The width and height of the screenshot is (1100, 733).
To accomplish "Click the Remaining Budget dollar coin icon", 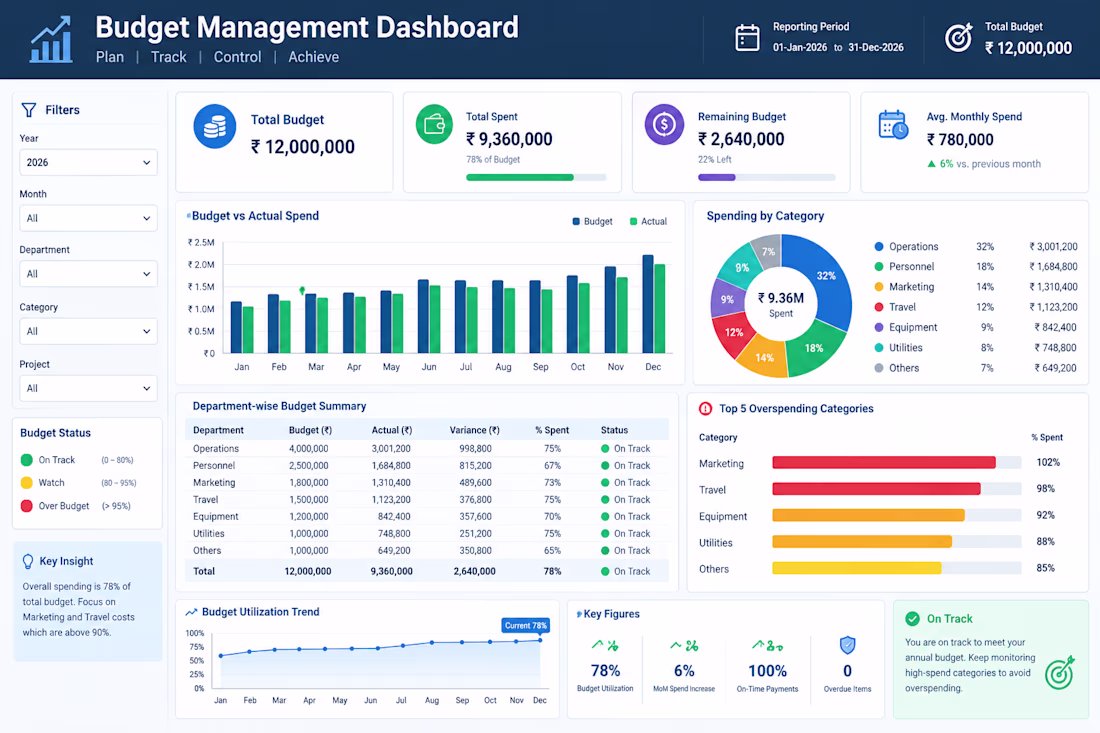I will pos(664,125).
